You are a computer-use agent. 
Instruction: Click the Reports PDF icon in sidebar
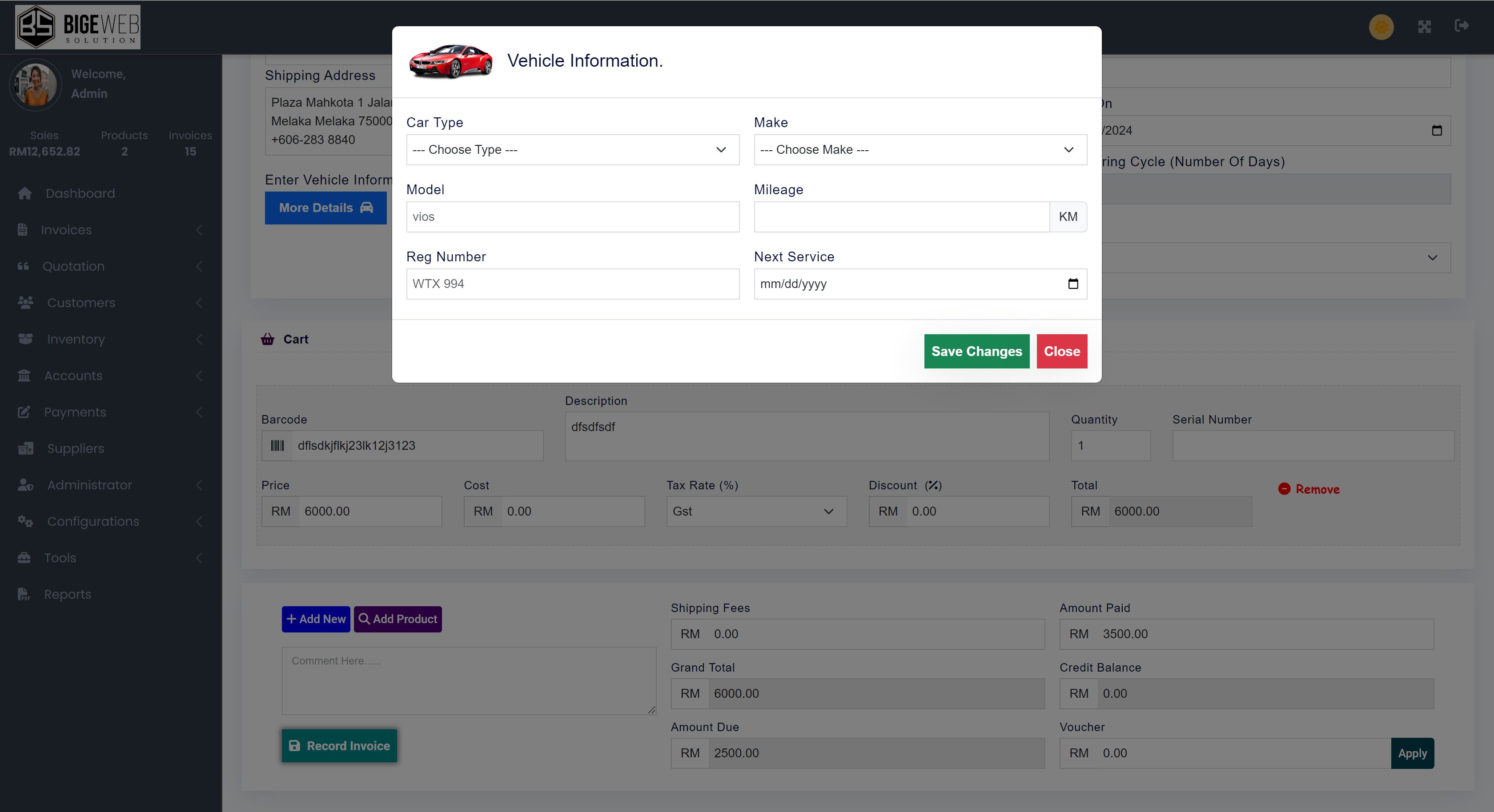pyautogui.click(x=23, y=594)
